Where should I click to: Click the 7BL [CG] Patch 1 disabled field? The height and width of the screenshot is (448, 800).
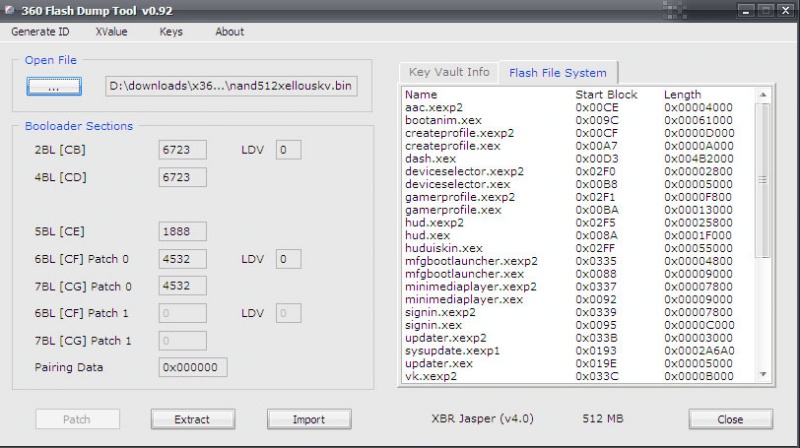(x=182, y=341)
